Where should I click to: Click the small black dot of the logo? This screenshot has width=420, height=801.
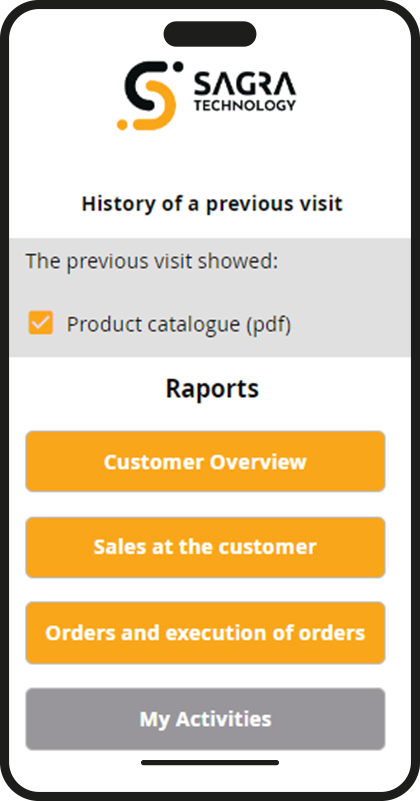coord(178,66)
